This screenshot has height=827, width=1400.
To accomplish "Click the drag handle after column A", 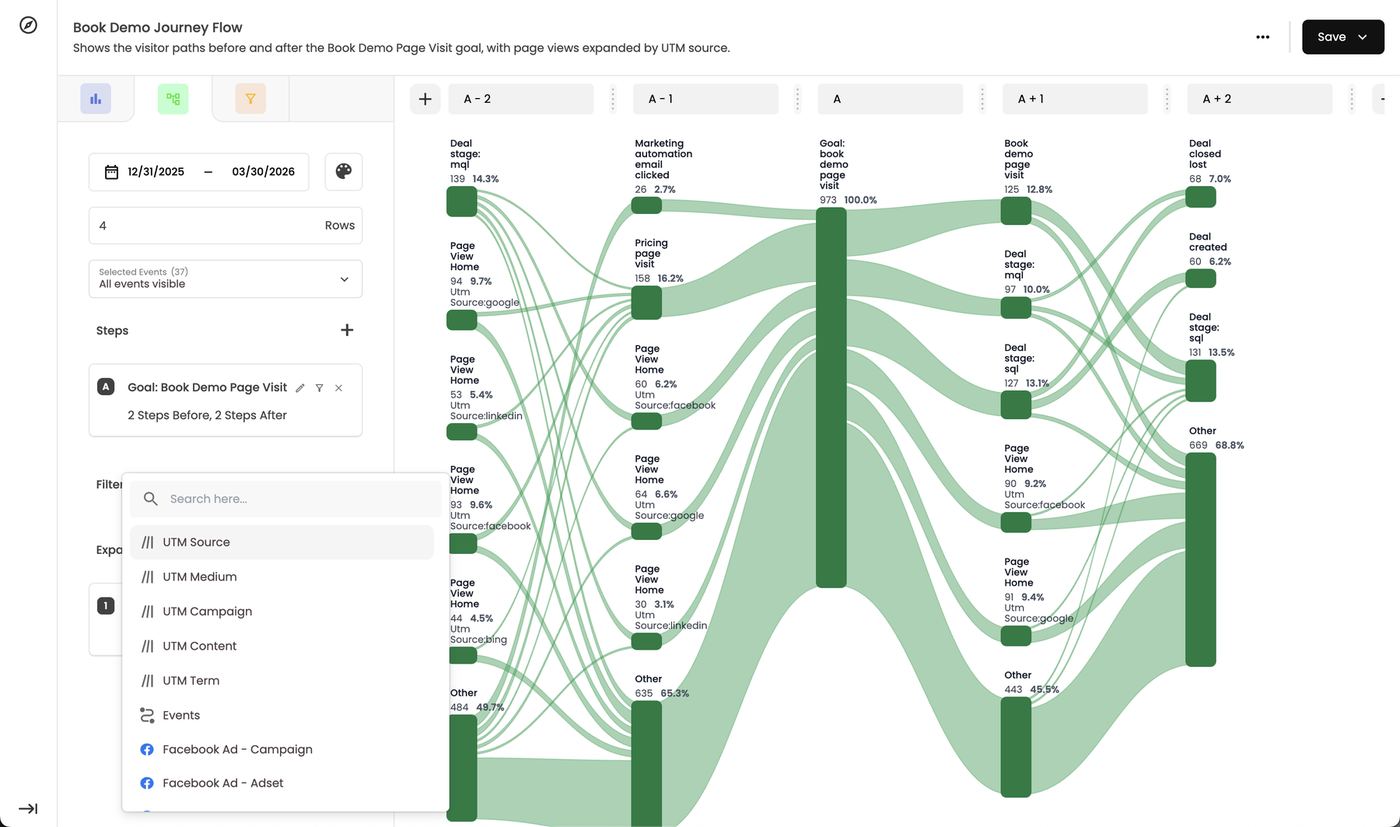I will point(982,99).
